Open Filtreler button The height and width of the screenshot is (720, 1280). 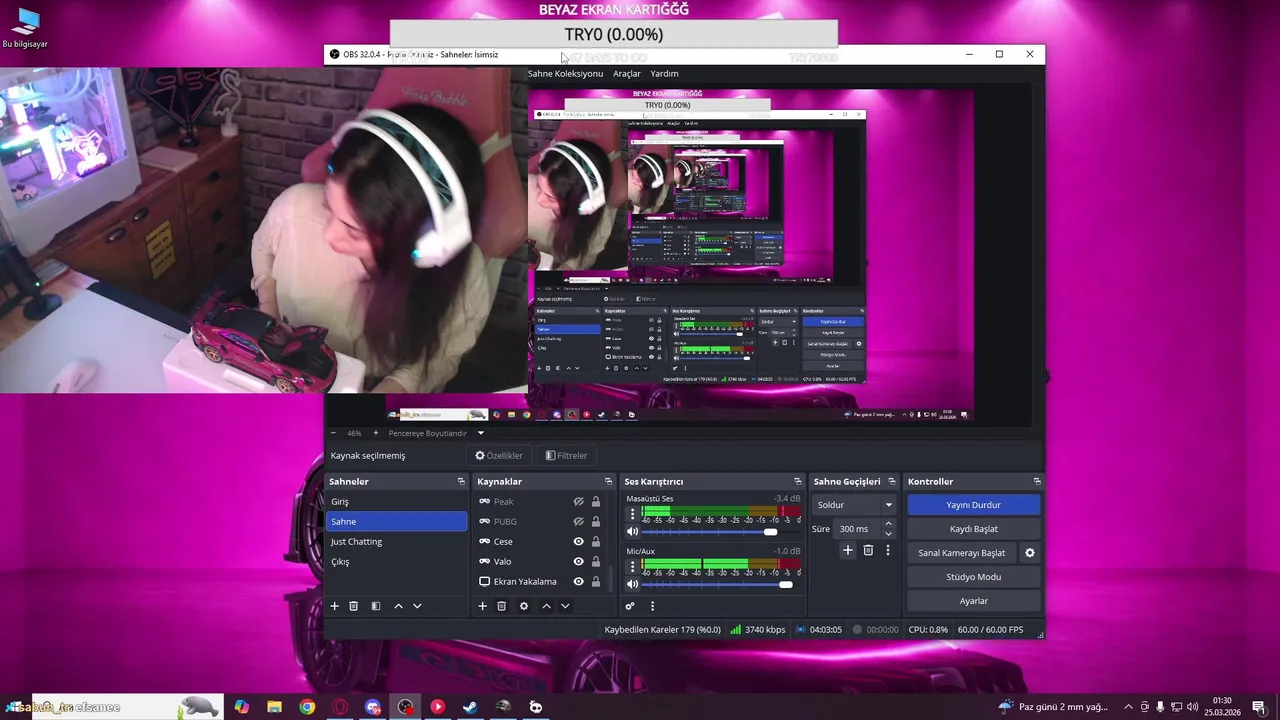click(566, 455)
